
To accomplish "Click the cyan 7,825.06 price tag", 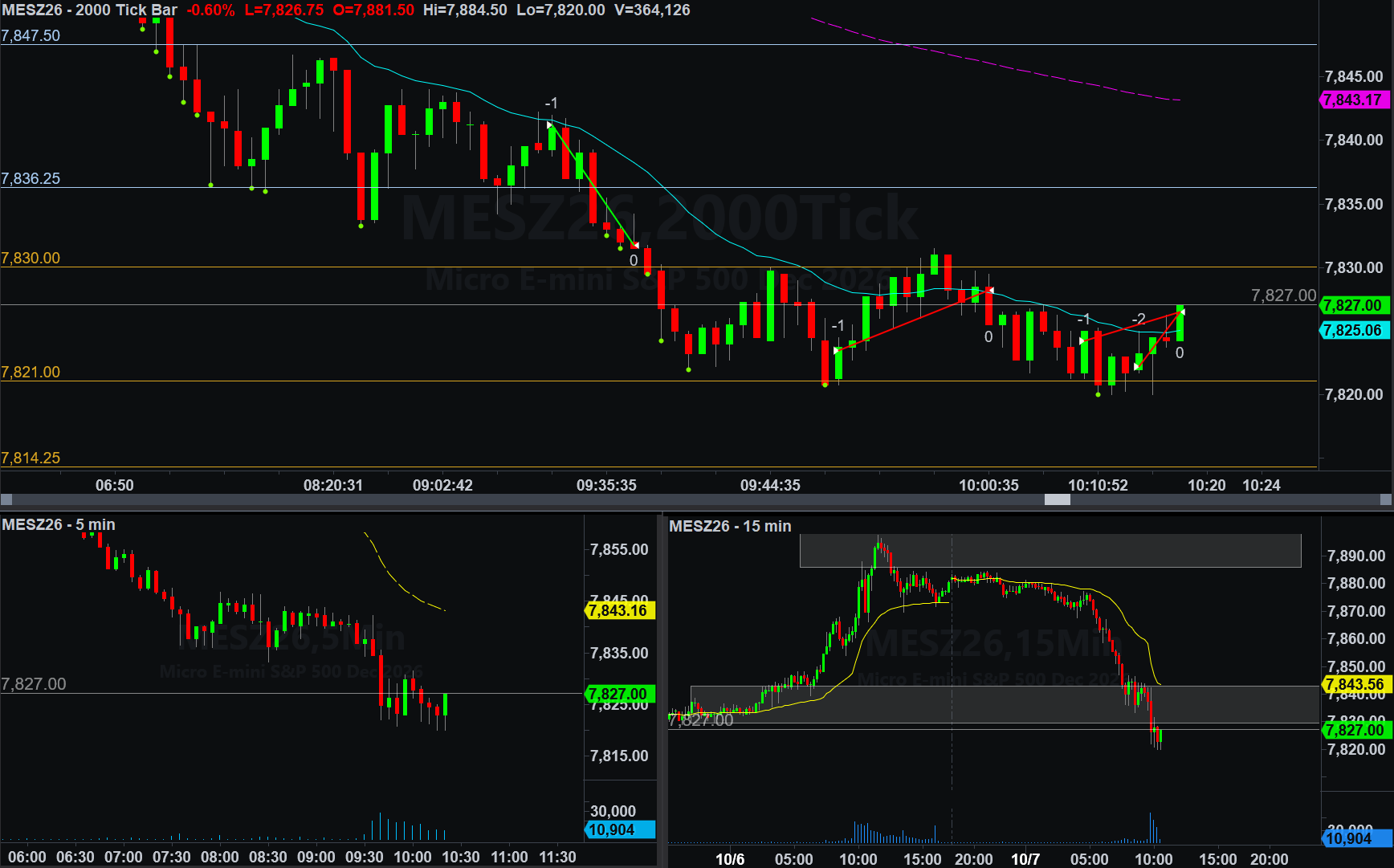I will (1355, 330).
